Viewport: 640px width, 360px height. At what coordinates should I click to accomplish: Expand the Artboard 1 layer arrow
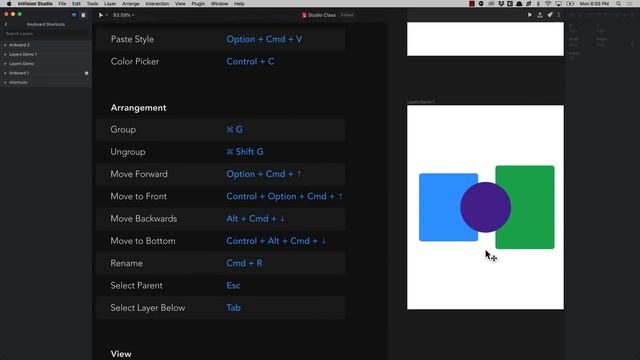5,73
